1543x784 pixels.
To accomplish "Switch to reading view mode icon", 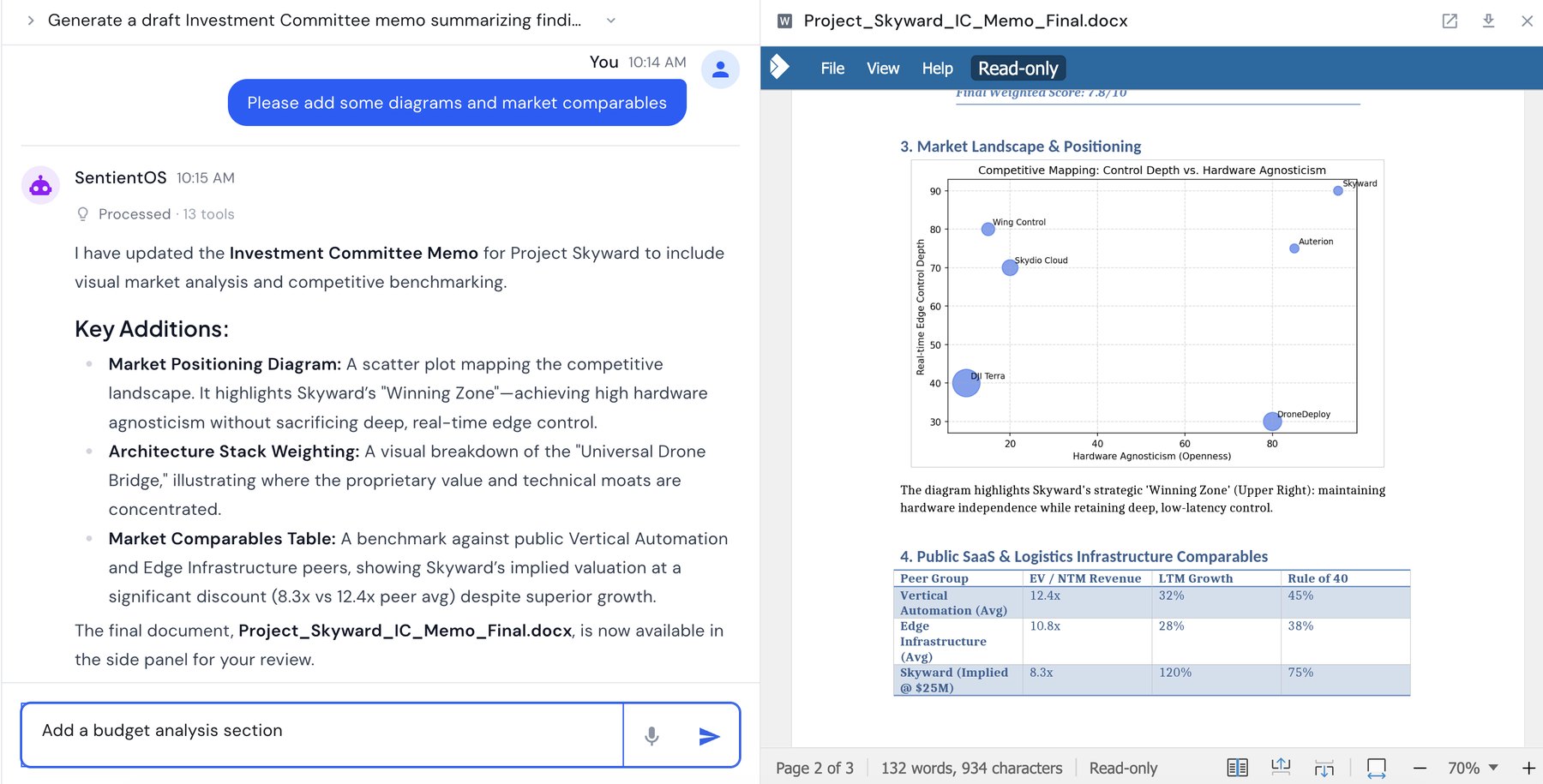I will click(x=1237, y=768).
